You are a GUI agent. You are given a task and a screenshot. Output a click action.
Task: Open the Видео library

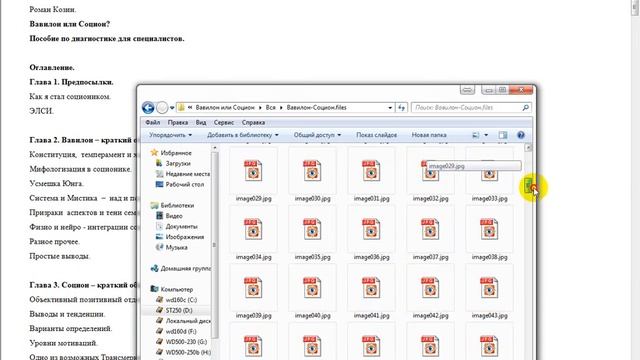click(x=169, y=216)
